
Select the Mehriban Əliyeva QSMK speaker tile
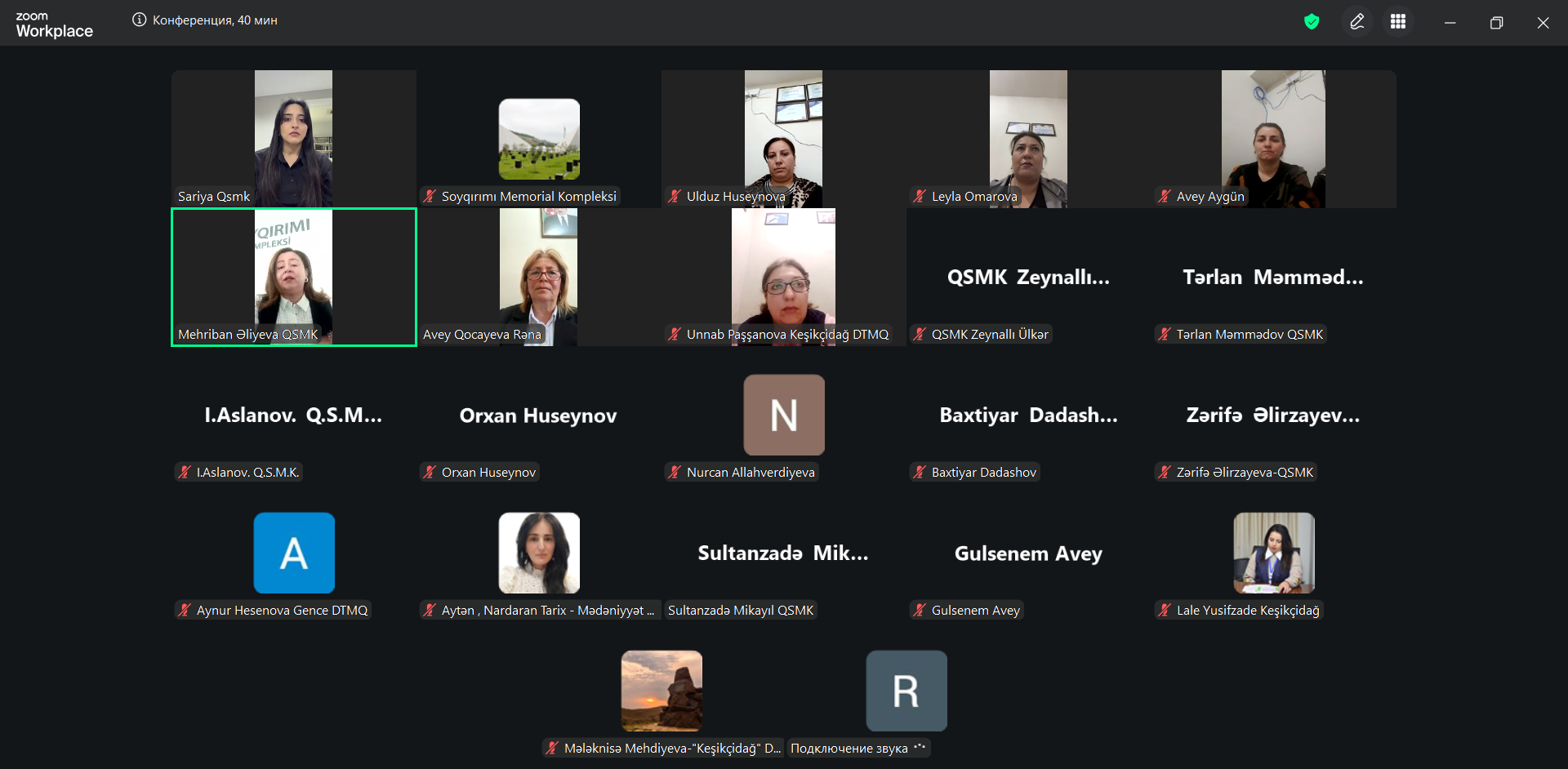tap(294, 277)
